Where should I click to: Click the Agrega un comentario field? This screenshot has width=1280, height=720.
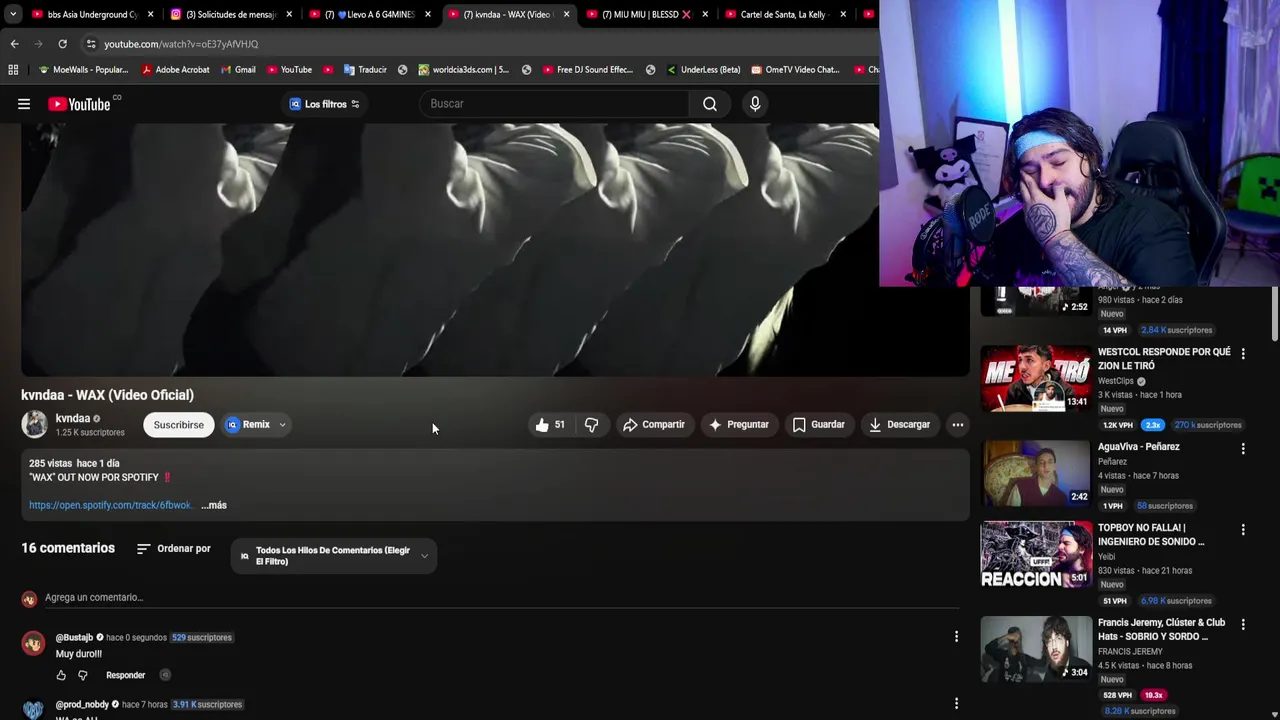tap(500, 598)
